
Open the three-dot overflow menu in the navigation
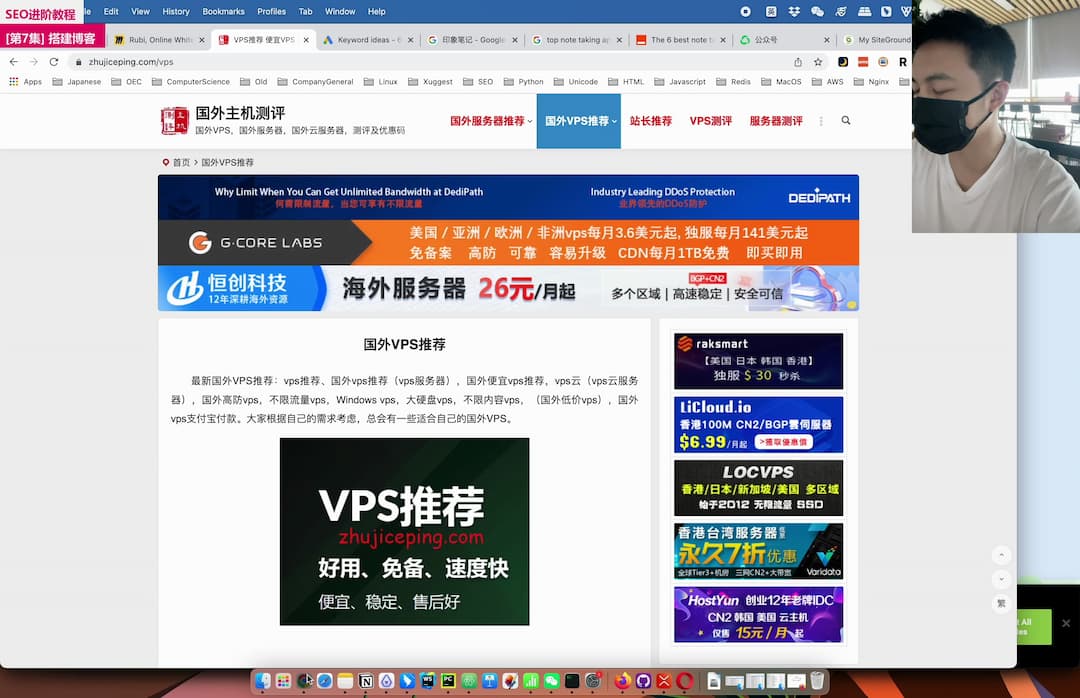(x=820, y=119)
